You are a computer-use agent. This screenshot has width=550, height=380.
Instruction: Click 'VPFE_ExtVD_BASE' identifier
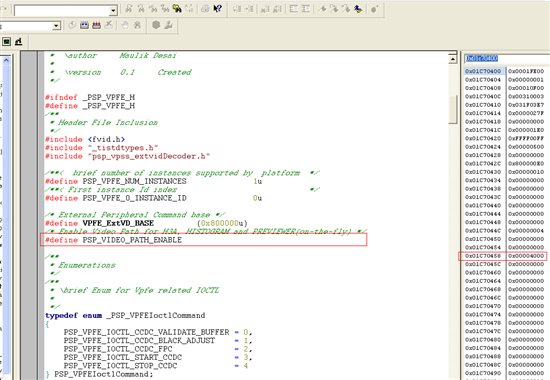click(x=118, y=223)
